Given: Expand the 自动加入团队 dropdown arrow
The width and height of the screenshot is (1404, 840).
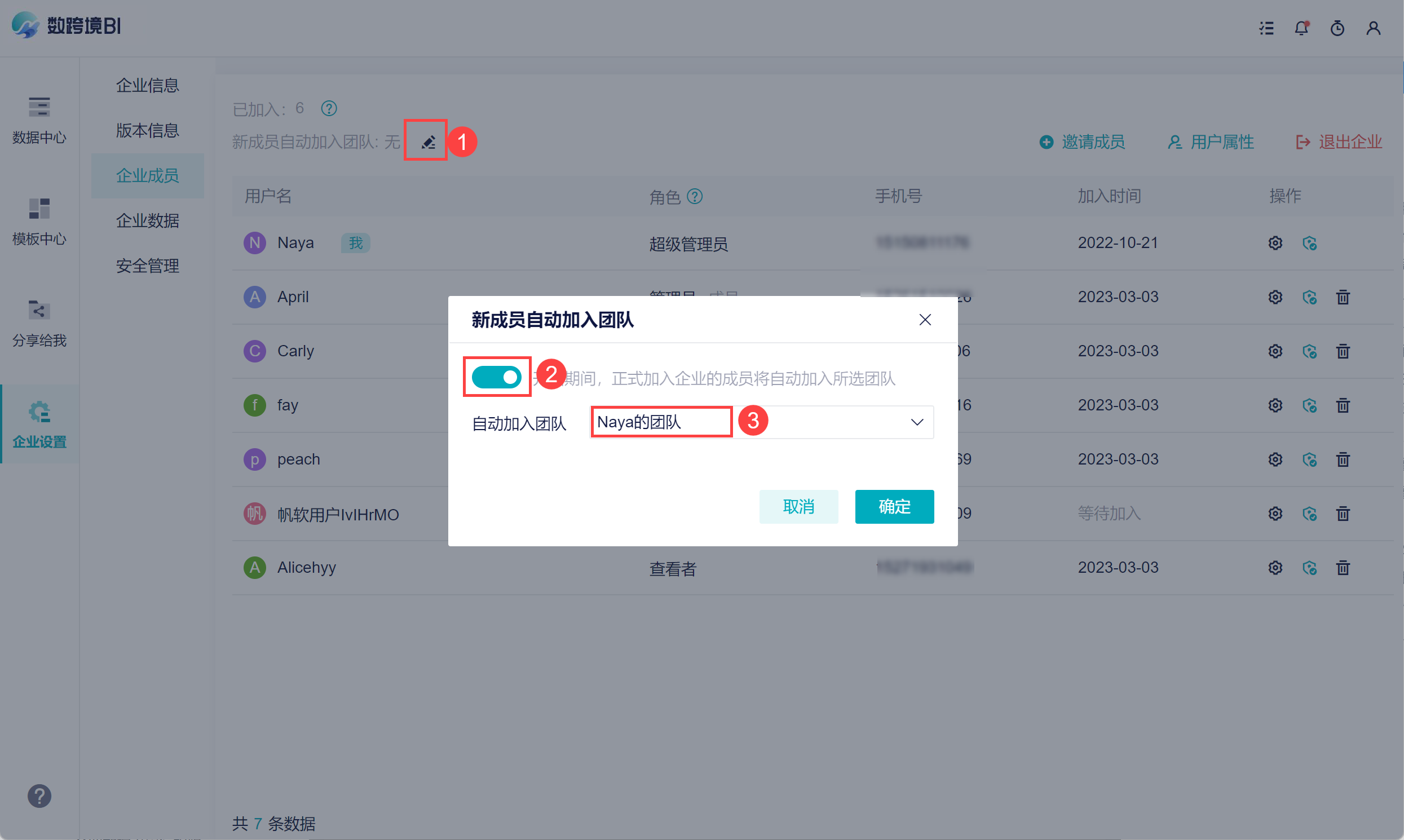Looking at the screenshot, I should [x=917, y=422].
